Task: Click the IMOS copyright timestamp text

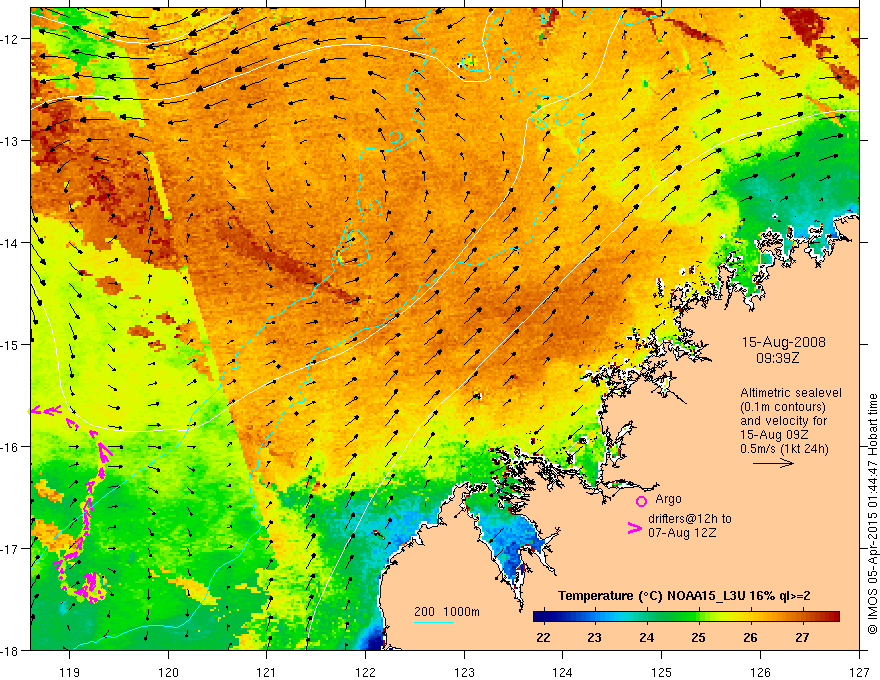Action: click(x=872, y=514)
